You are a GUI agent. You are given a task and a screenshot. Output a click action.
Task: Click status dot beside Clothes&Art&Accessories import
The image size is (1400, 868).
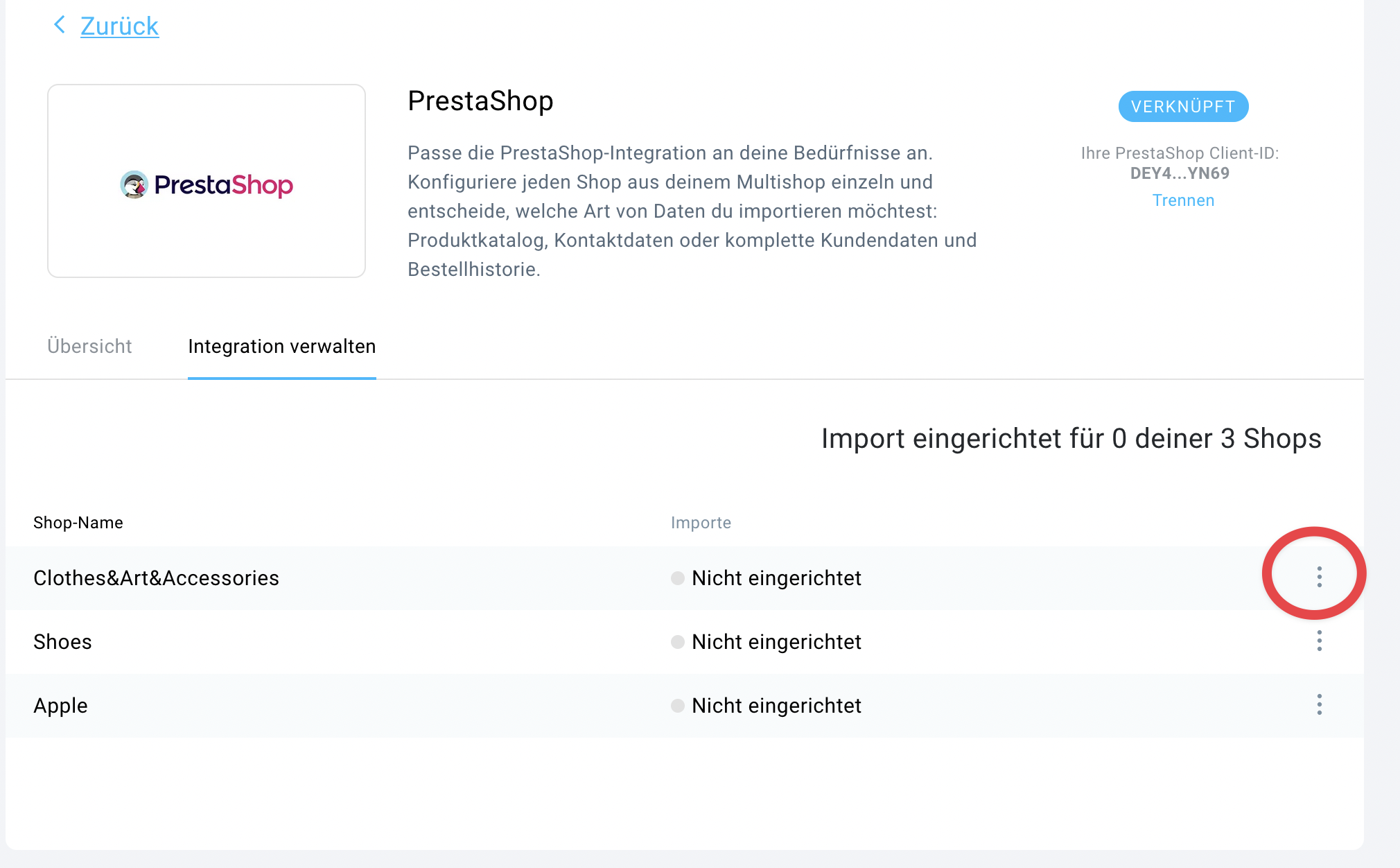click(x=678, y=578)
